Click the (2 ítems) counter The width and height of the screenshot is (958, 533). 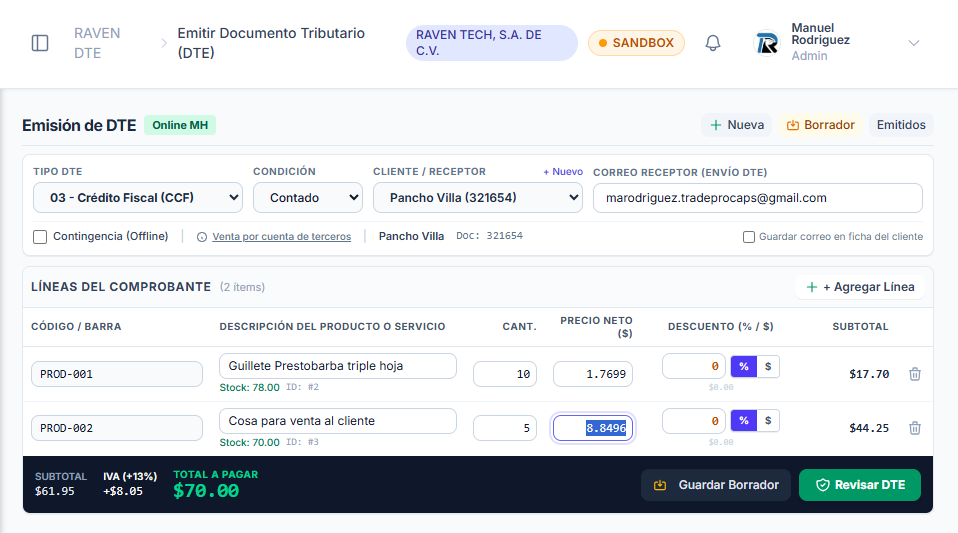click(243, 287)
